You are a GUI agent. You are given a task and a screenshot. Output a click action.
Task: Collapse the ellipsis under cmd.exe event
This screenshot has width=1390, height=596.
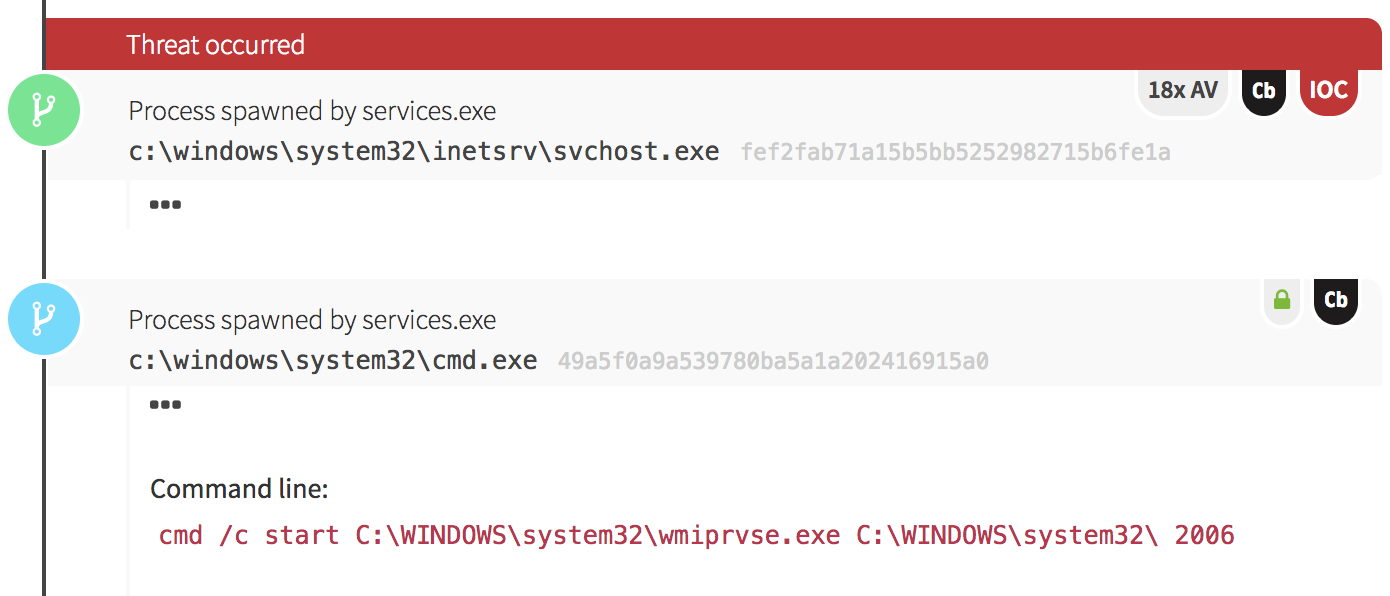[x=165, y=406]
